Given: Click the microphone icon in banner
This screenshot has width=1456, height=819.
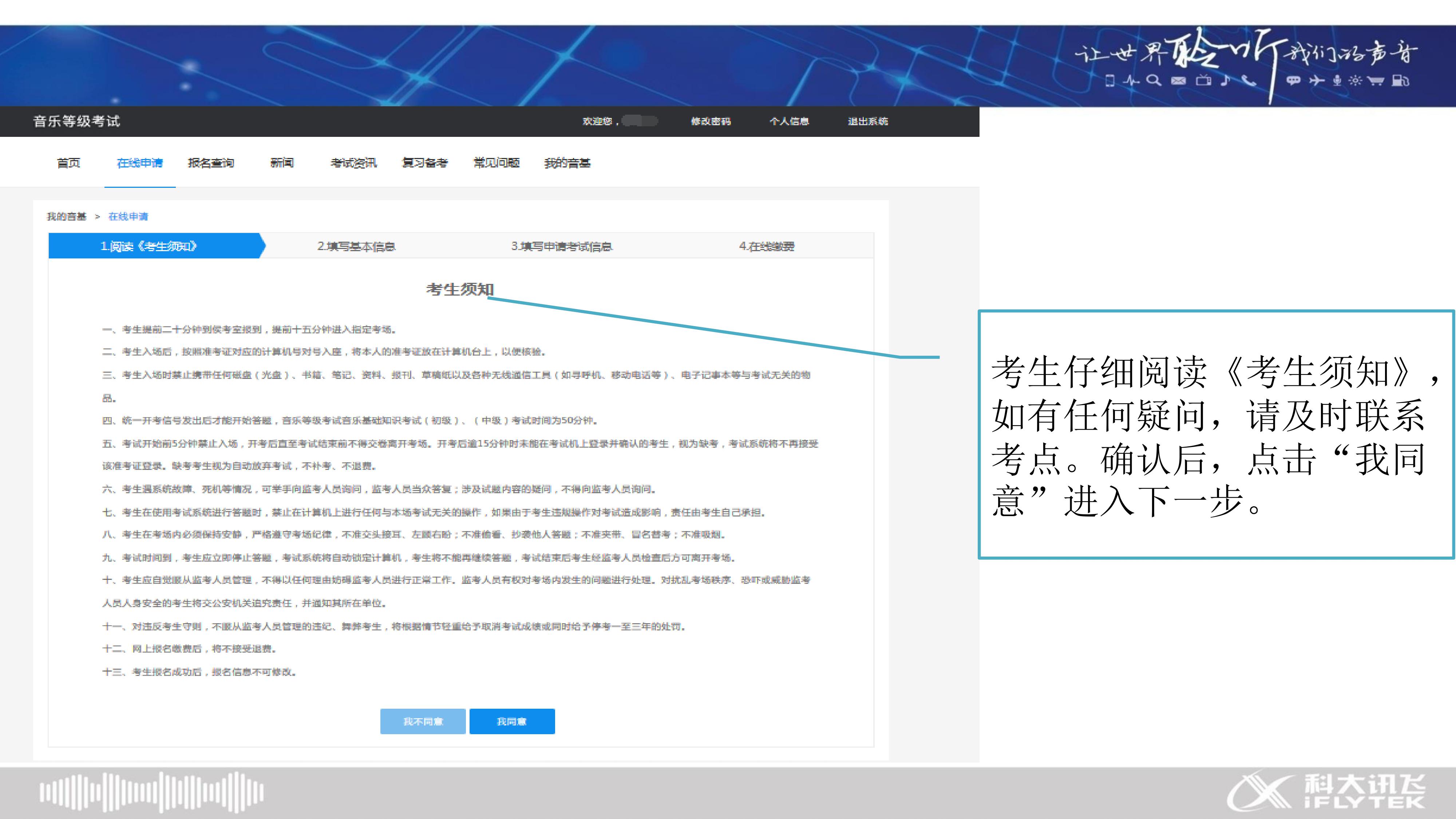Looking at the screenshot, I should click(x=1337, y=80).
